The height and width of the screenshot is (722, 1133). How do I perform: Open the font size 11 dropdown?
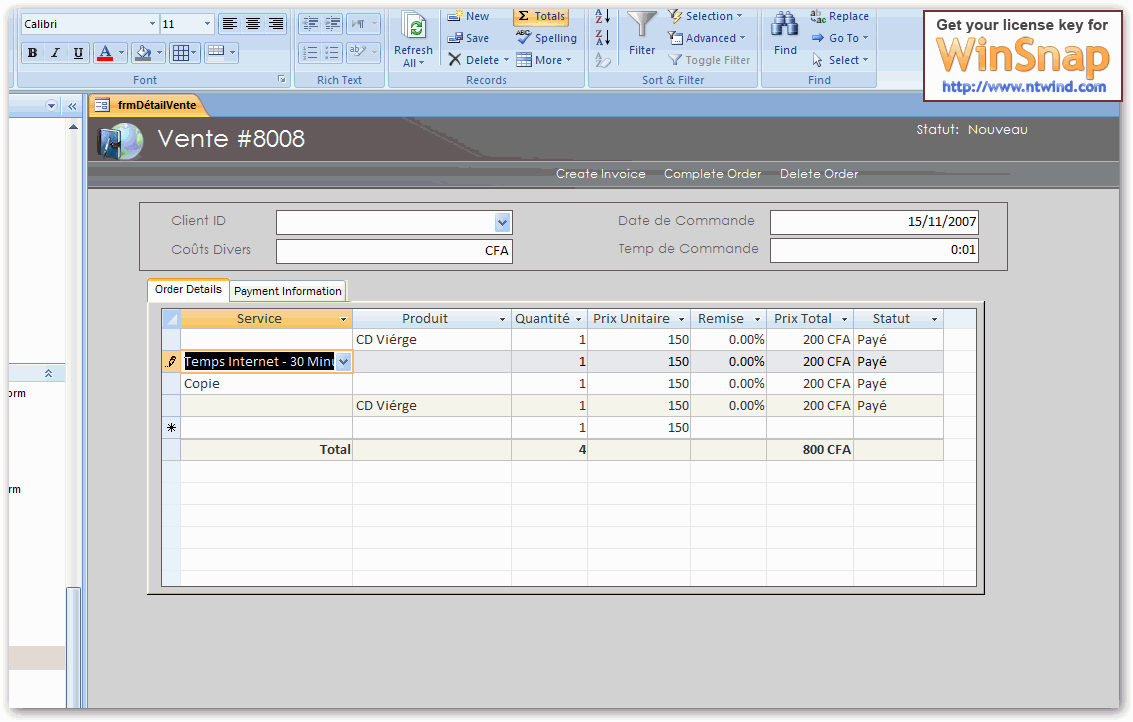(207, 24)
